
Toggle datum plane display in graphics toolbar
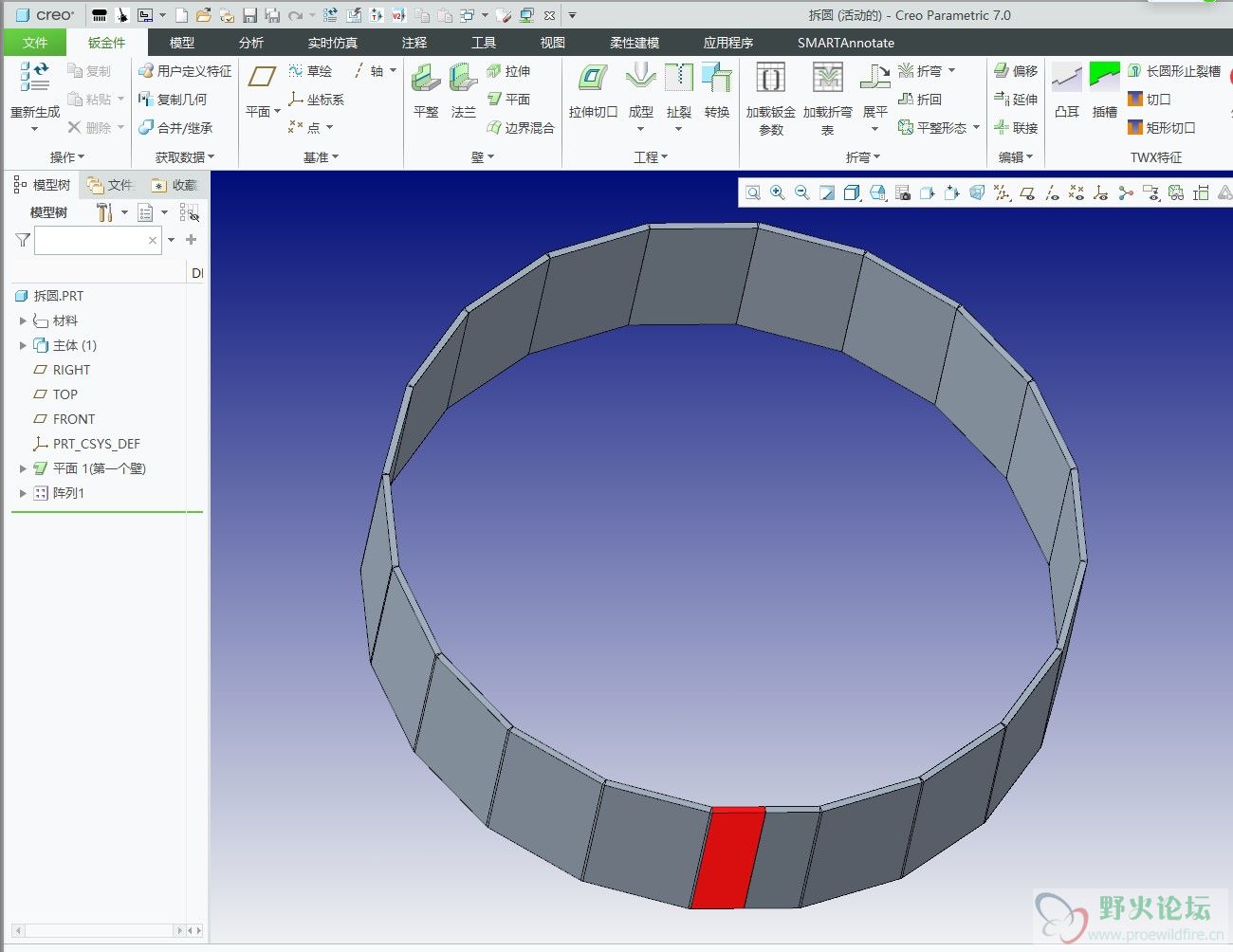(1026, 192)
